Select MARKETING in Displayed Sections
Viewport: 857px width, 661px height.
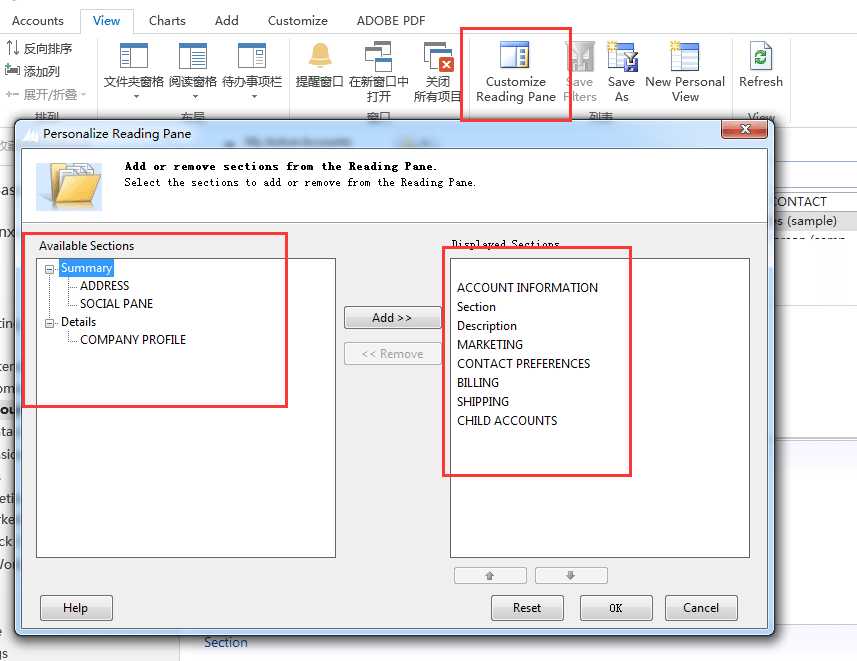[x=490, y=345]
